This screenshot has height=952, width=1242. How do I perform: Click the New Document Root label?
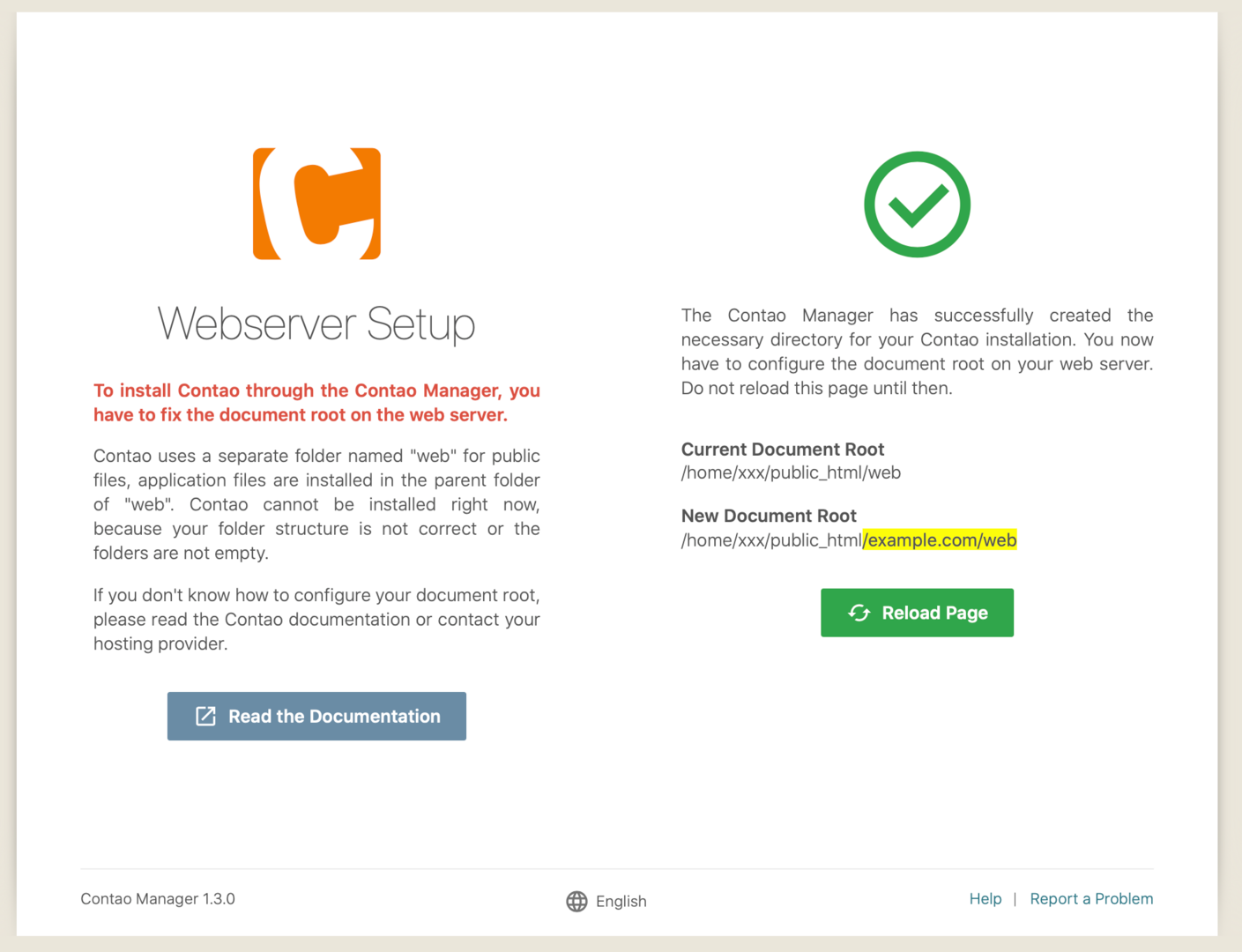769,516
